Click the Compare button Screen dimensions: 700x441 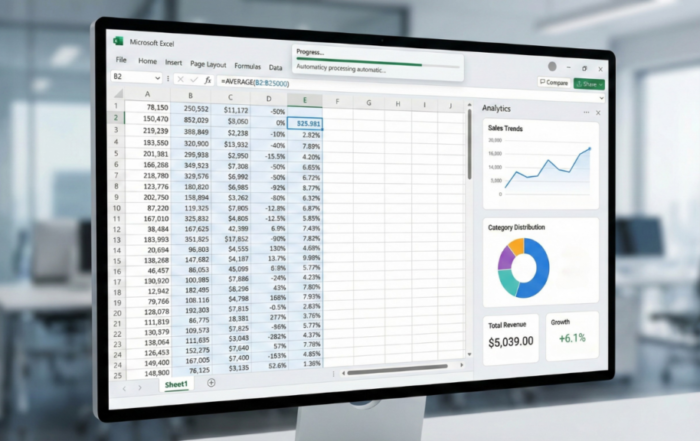pos(554,83)
